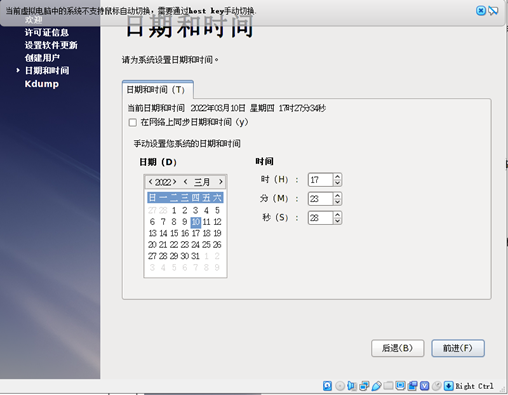508x395 pixels.
Task: Switch calendar to previous month before 三月
Action: [185, 182]
